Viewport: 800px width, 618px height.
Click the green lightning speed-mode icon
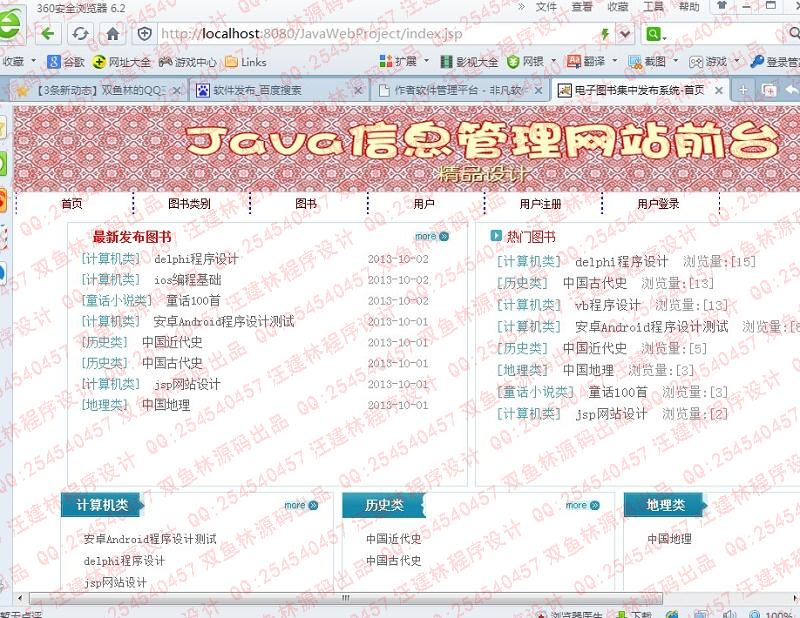pos(605,34)
